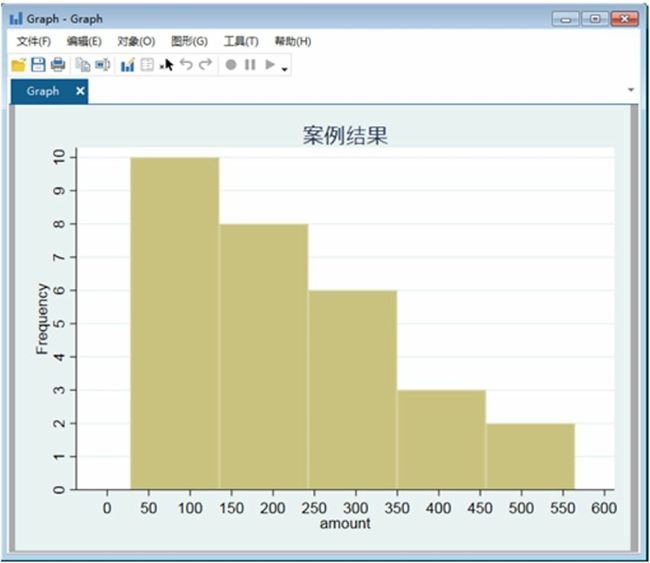The image size is (650, 563).
Task: Save the graph using floppy disk icon
Action: point(38,65)
